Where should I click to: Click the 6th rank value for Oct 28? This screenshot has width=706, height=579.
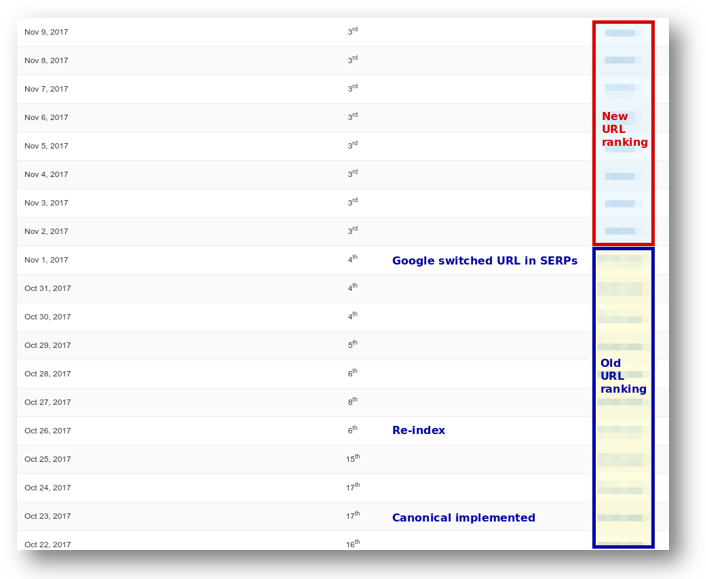(353, 373)
